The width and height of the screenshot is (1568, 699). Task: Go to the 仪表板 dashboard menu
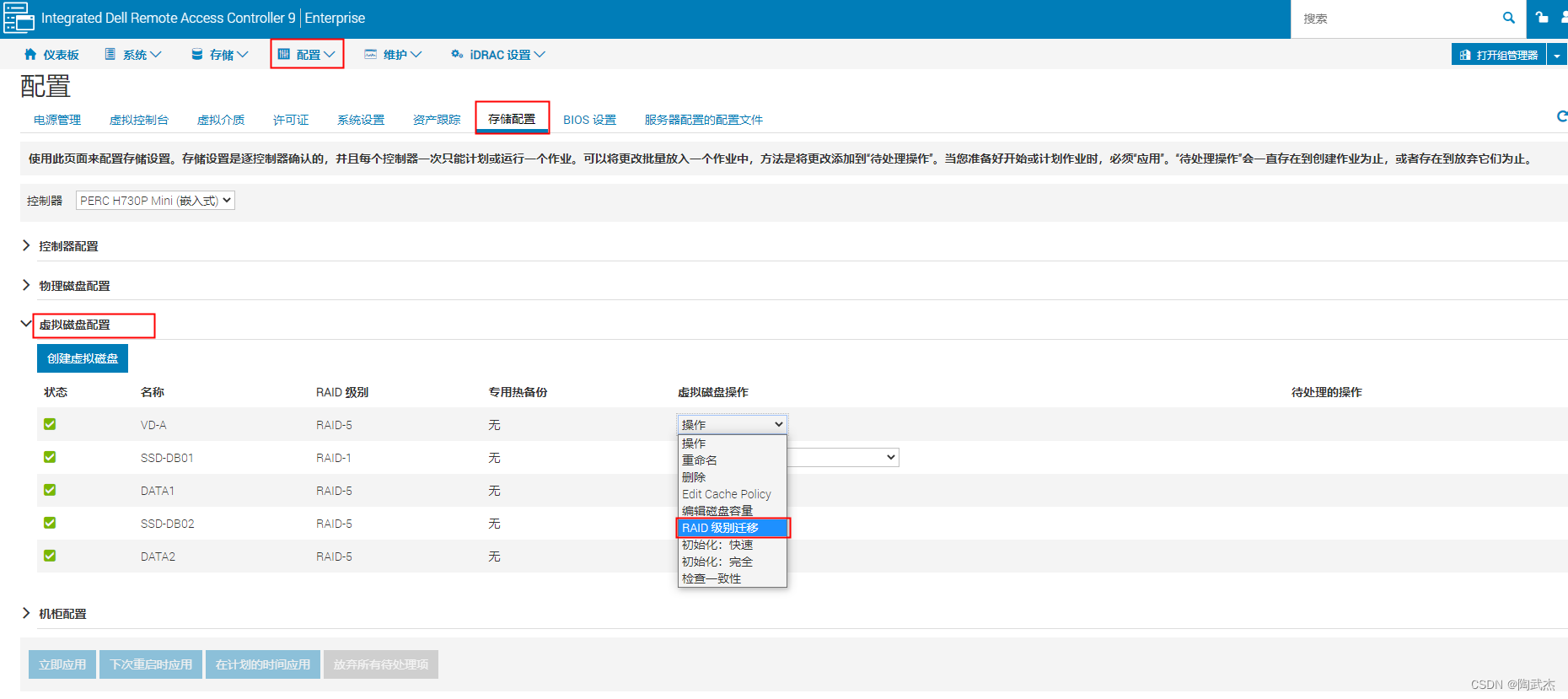(x=51, y=55)
